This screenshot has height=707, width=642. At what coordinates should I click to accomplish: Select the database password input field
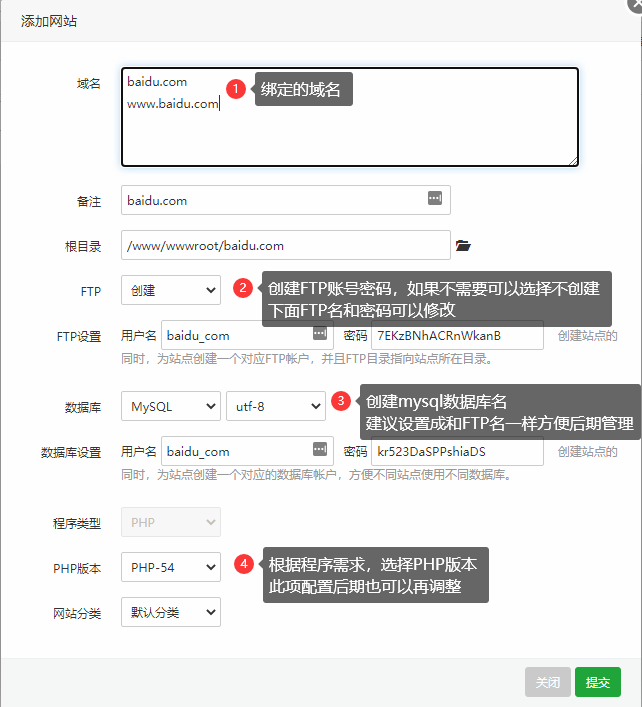pos(457,451)
